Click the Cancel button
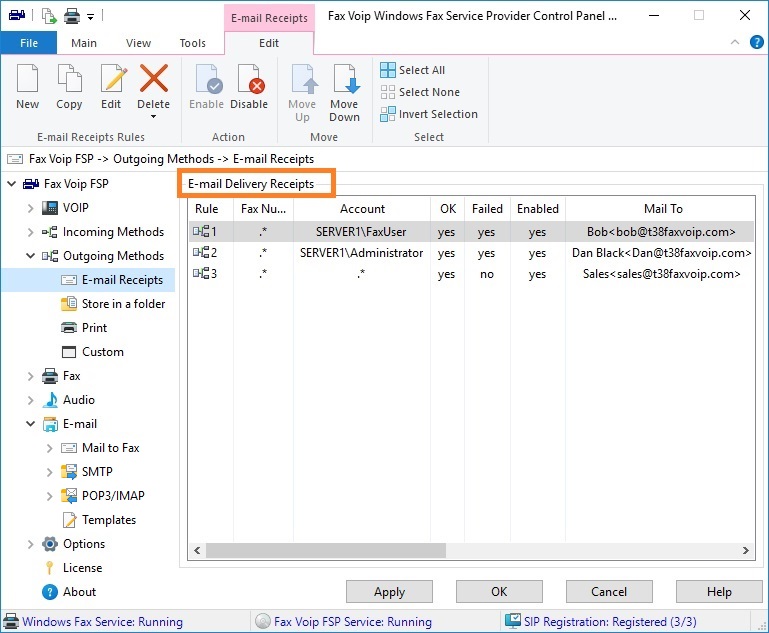This screenshot has height=633, width=769. [x=609, y=592]
